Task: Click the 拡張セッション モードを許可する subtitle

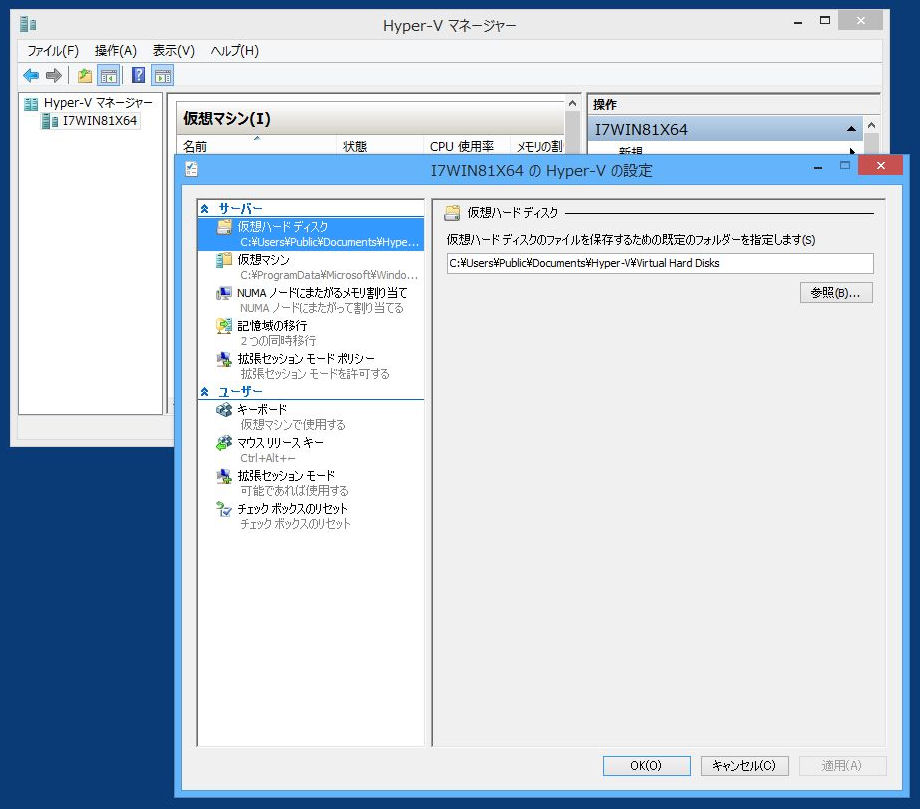Action: coord(314,374)
